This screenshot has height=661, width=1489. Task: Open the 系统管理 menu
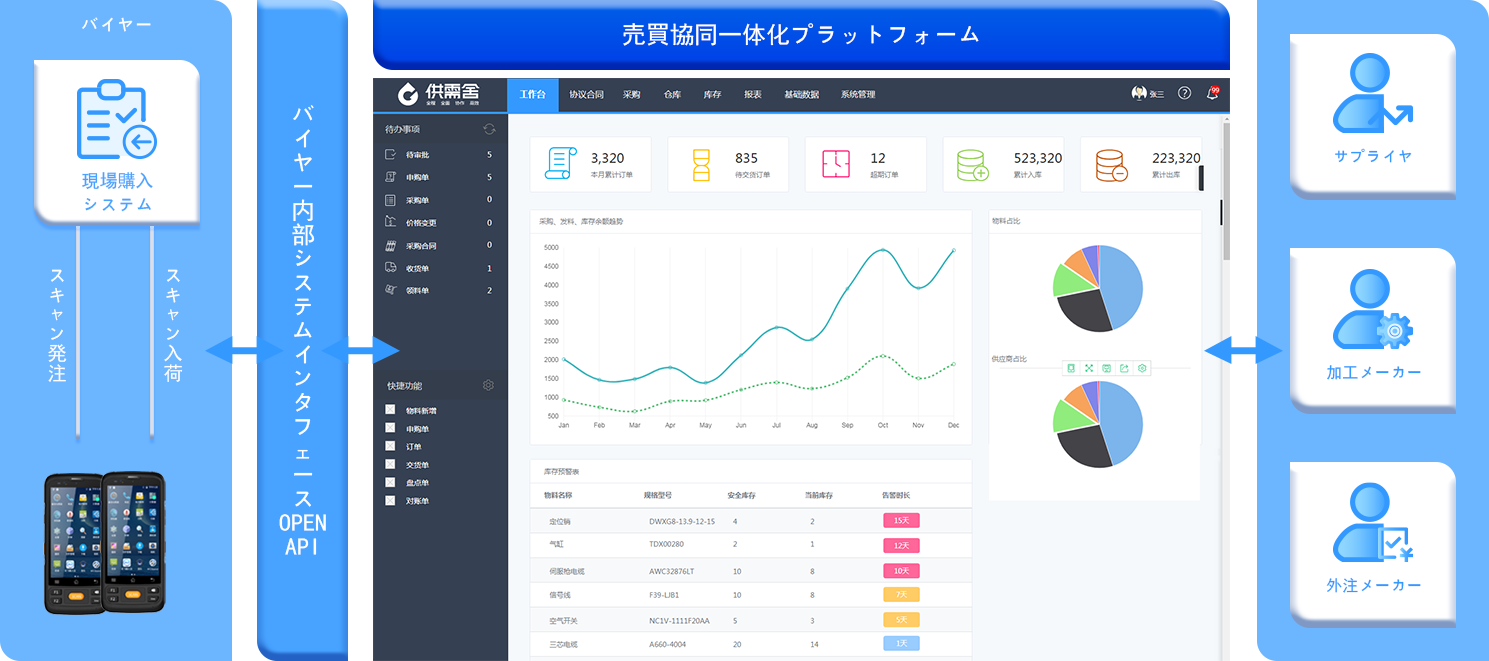click(x=858, y=94)
